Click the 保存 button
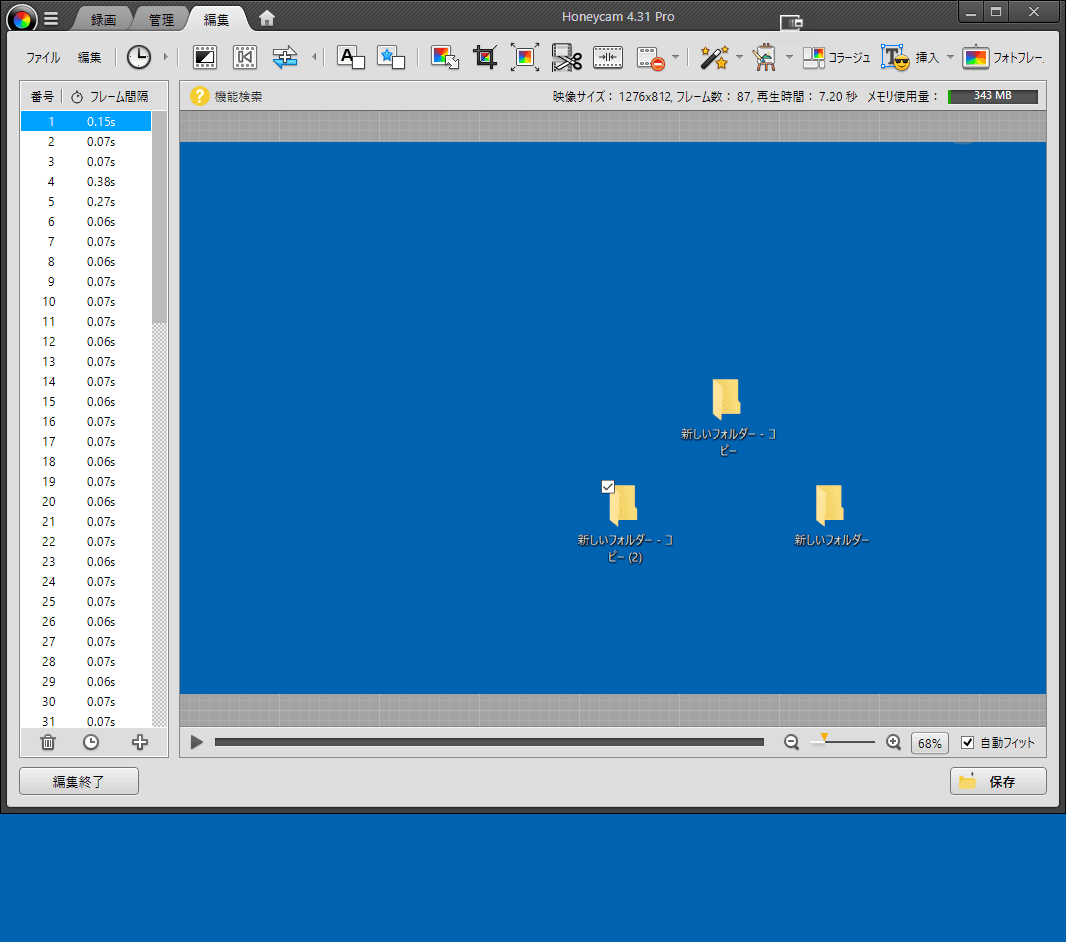This screenshot has width=1066, height=942. (998, 781)
